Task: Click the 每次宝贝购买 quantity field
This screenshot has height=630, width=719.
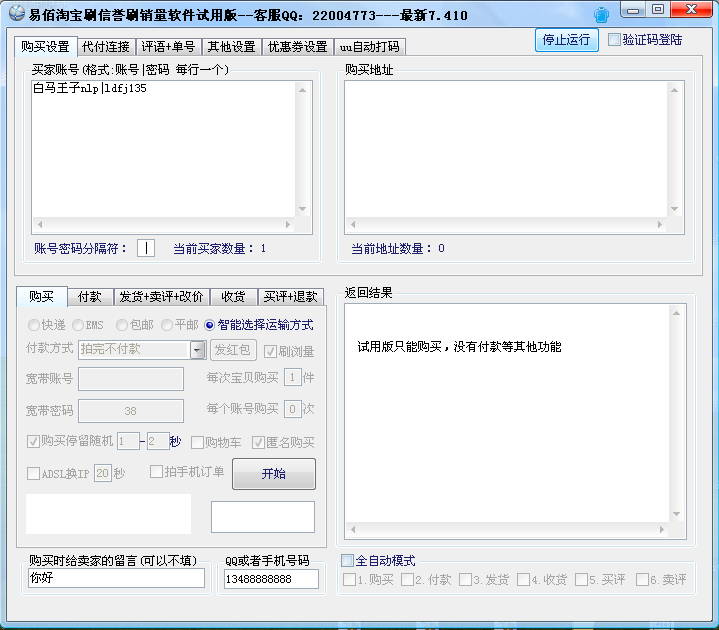Action: tap(293, 377)
